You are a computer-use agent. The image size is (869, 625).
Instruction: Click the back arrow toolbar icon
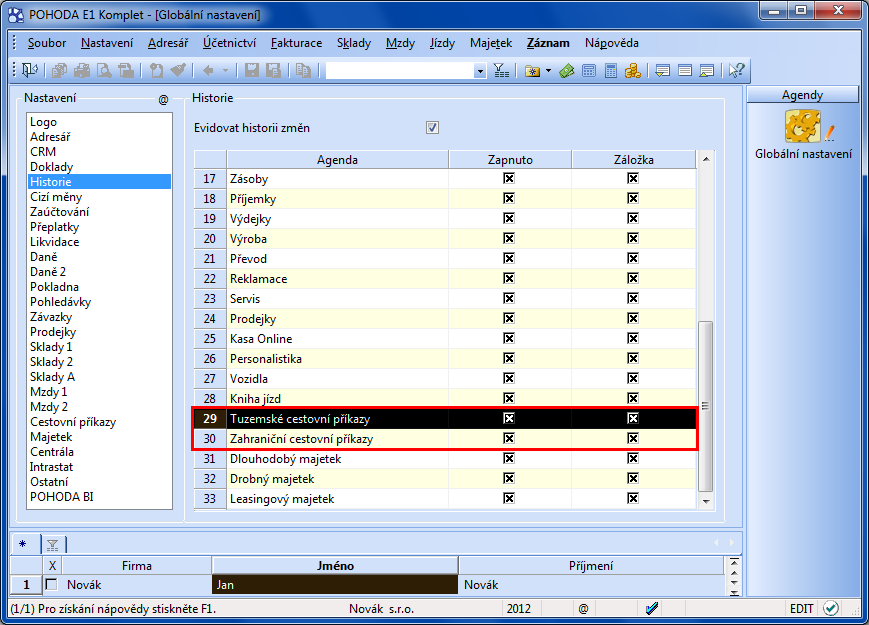click(x=208, y=70)
